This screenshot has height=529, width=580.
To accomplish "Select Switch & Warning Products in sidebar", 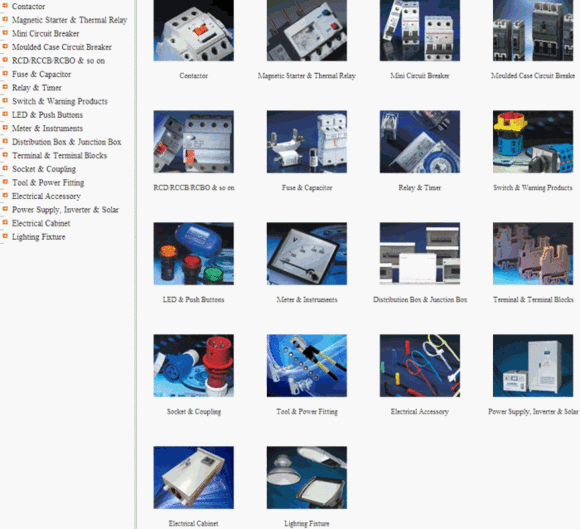I will (x=60, y=101).
